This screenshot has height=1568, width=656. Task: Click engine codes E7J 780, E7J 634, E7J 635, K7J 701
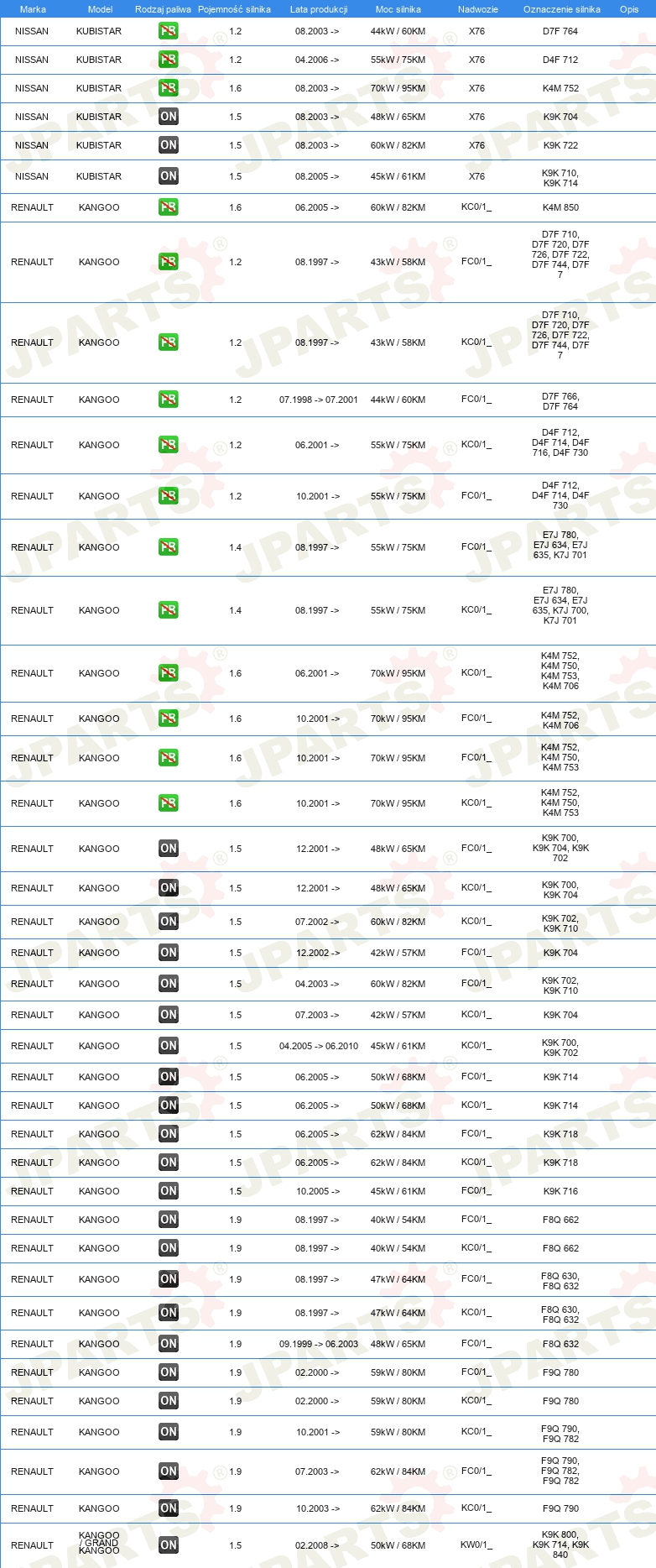560,545
